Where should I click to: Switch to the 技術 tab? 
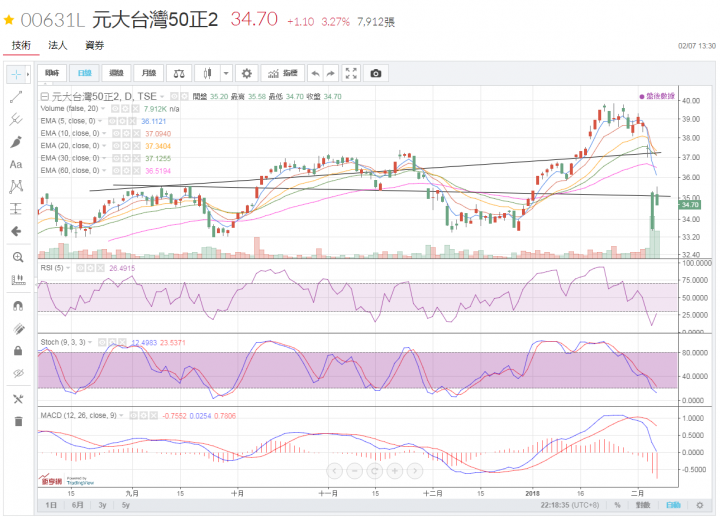21,45
